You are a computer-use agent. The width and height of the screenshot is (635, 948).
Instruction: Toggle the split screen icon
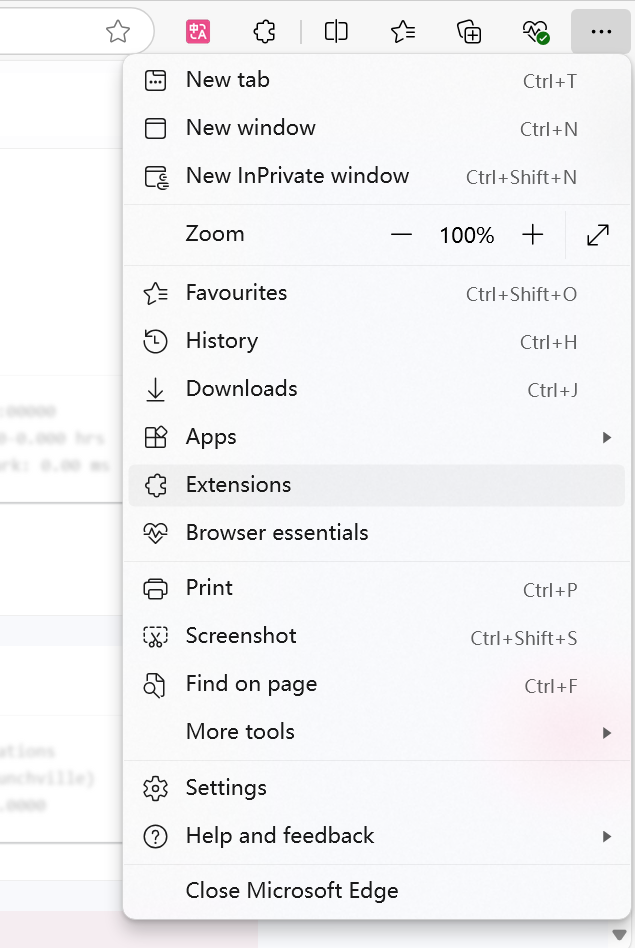point(337,32)
